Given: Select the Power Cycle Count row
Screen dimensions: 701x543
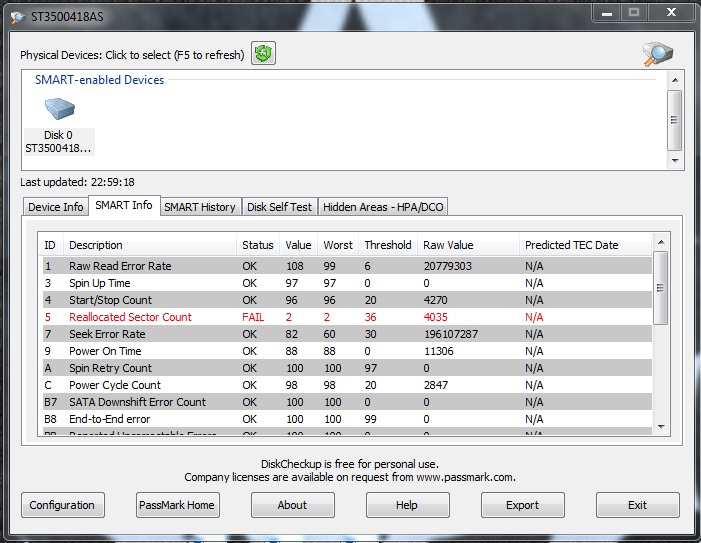Looking at the screenshot, I should (347, 385).
